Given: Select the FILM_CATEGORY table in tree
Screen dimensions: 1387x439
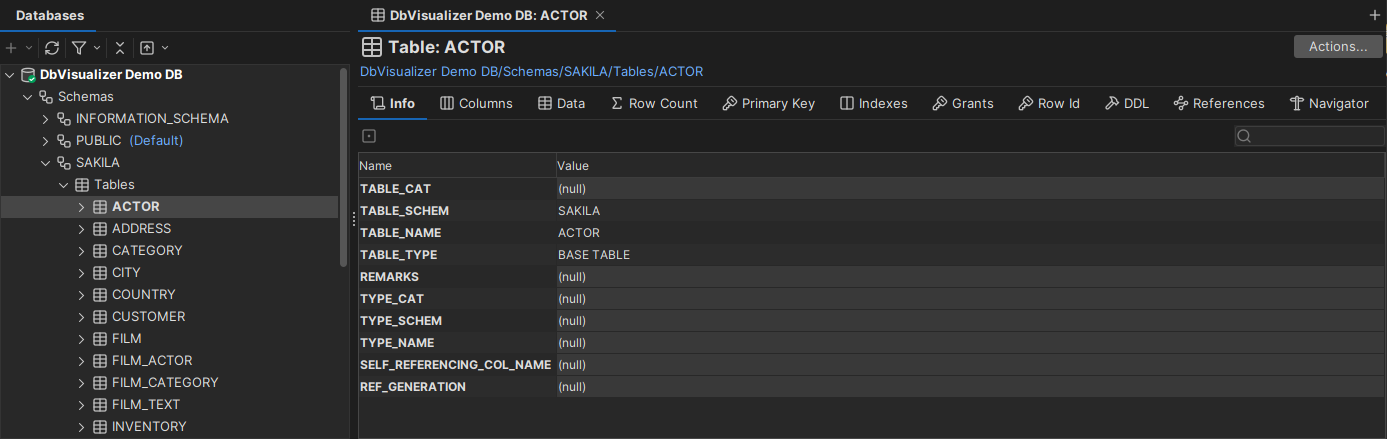Looking at the screenshot, I should click(165, 383).
